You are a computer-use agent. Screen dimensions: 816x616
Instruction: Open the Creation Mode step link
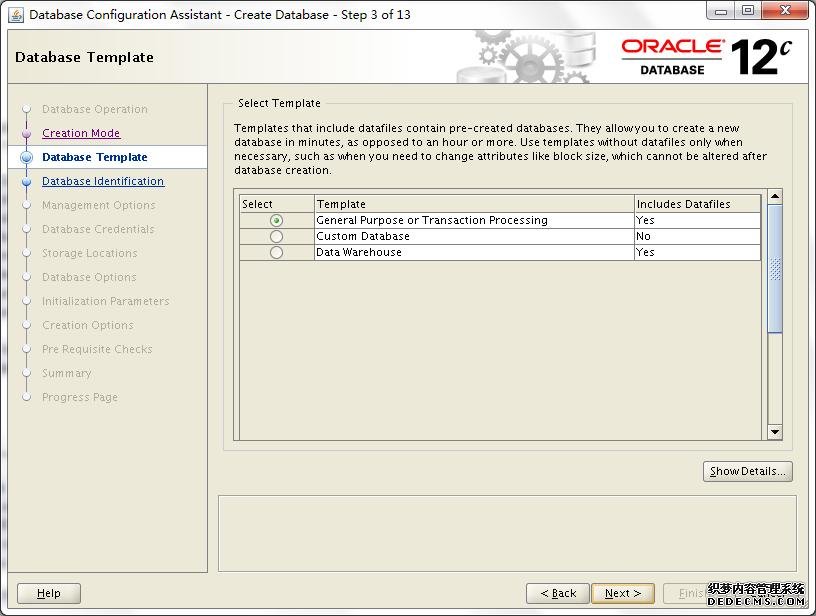81,133
